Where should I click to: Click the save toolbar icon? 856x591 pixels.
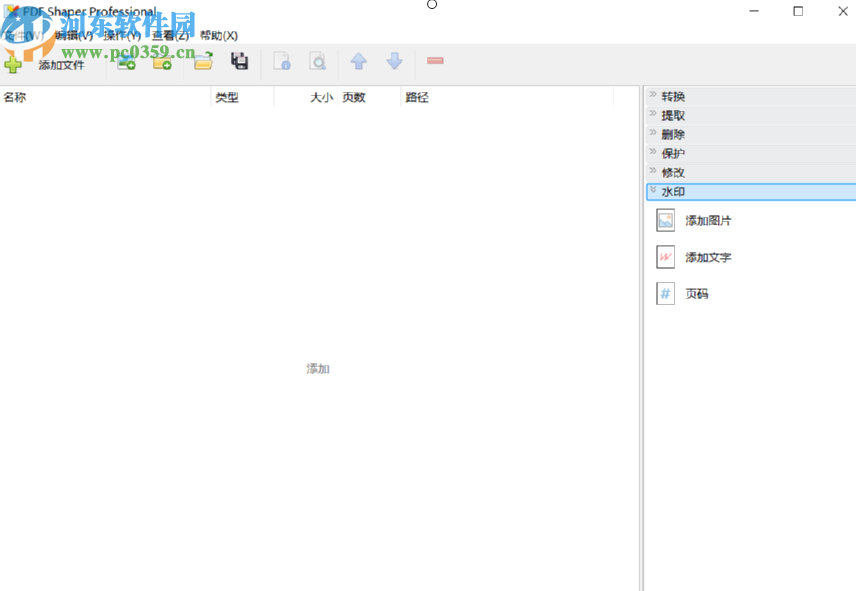tap(239, 61)
